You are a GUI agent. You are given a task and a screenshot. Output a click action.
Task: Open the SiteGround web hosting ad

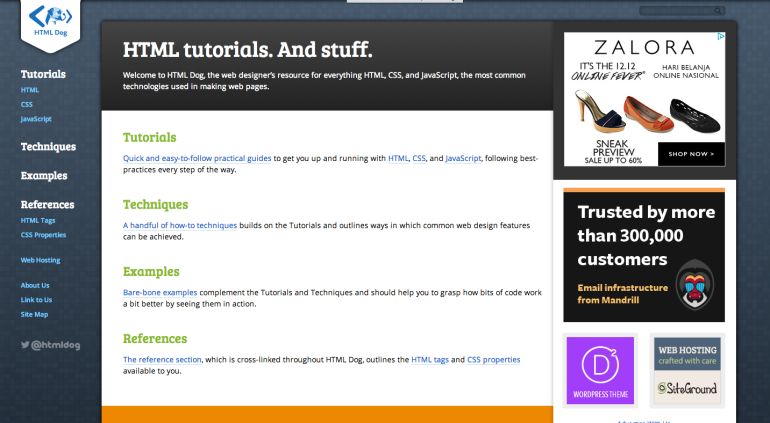click(686, 370)
